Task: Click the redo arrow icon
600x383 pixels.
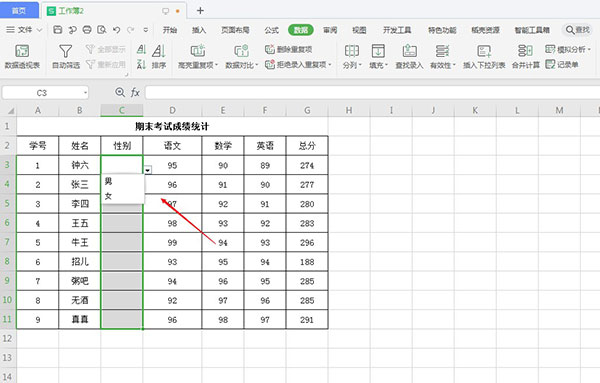Action: (x=131, y=30)
